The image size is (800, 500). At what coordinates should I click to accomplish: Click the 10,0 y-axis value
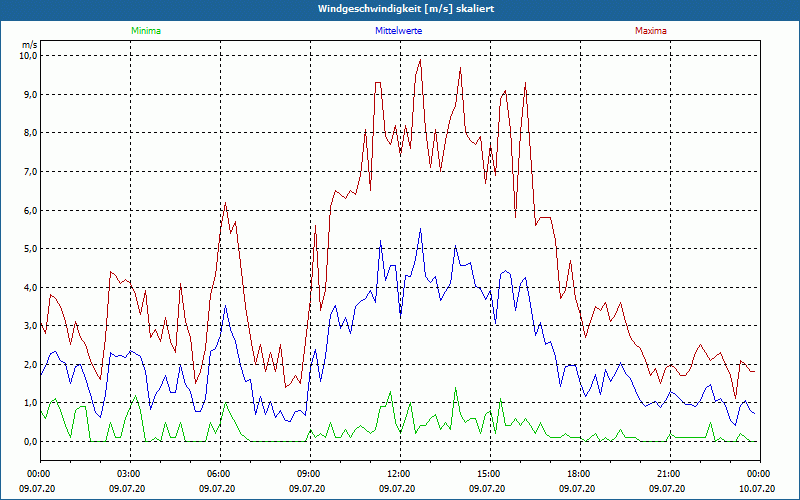(x=29, y=56)
